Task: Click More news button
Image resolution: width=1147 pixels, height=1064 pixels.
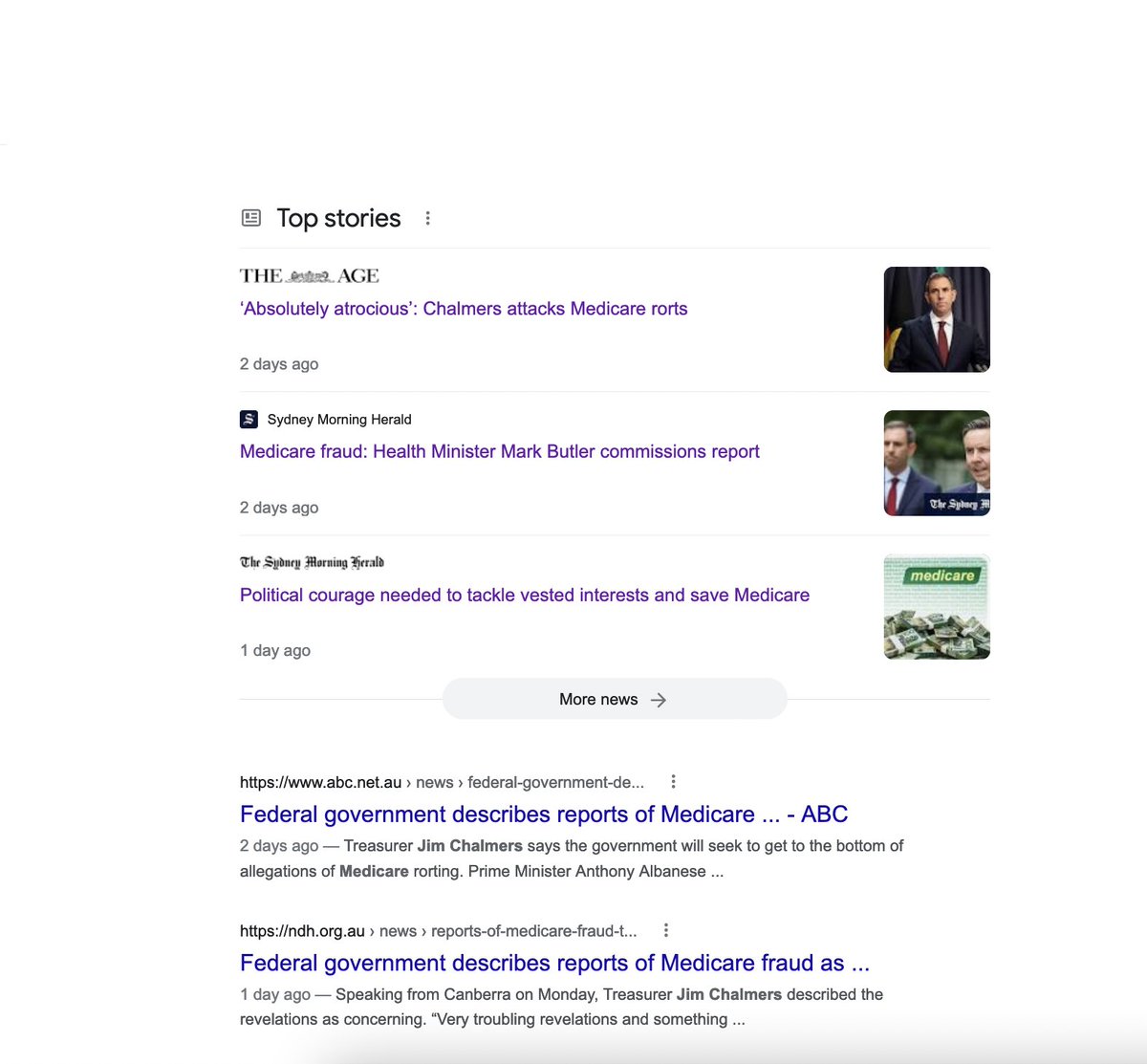Action: pos(615,699)
